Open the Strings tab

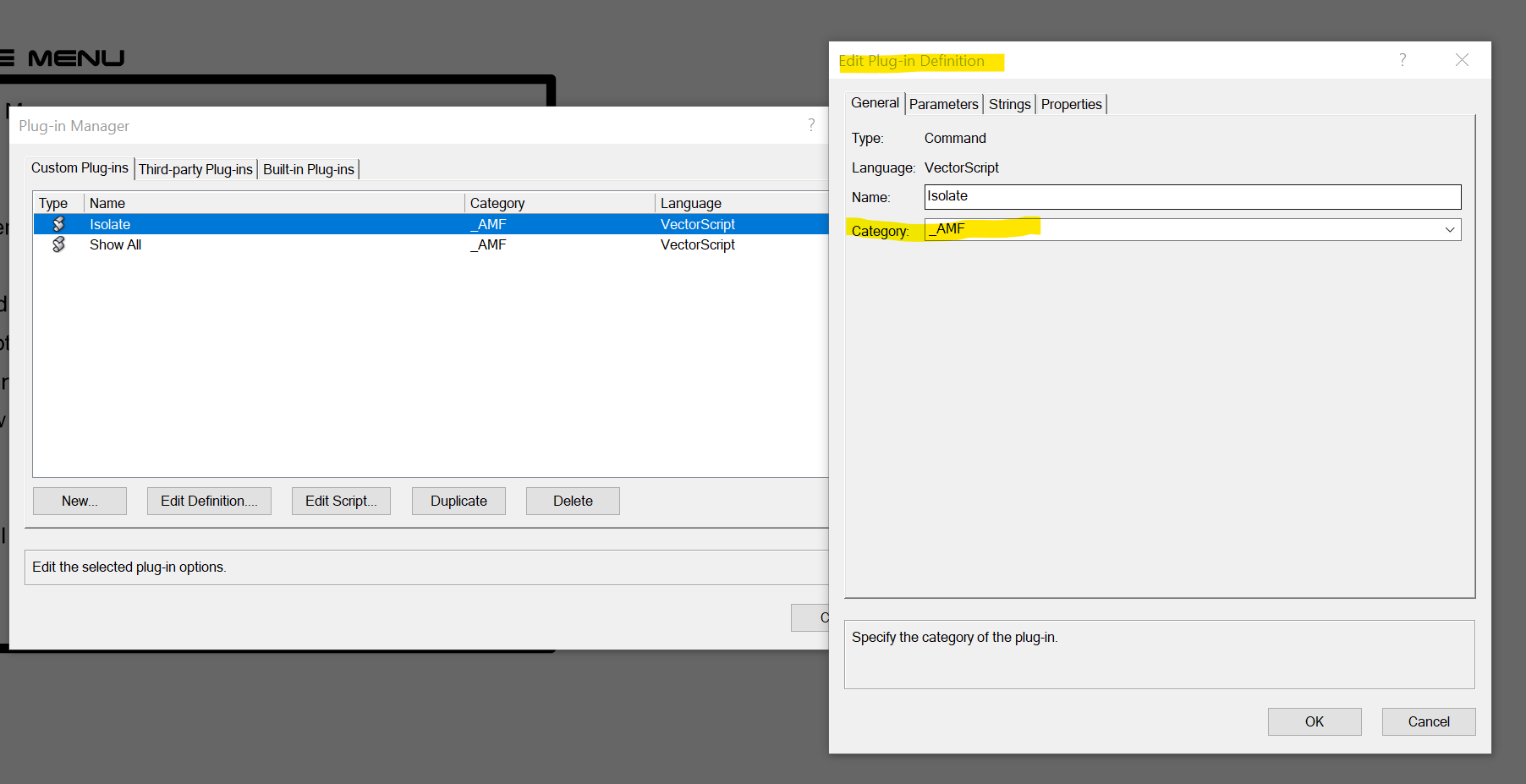tap(1009, 104)
